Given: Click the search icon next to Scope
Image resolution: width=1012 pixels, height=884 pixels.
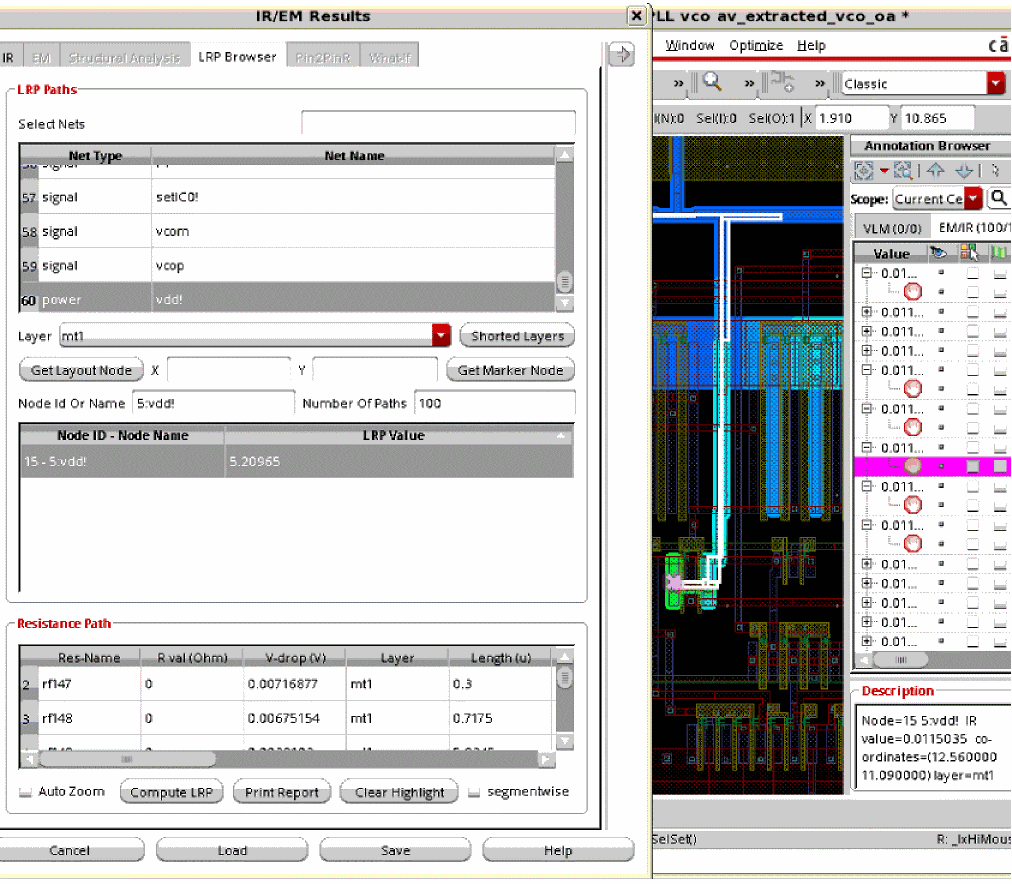Looking at the screenshot, I should click(x=998, y=198).
